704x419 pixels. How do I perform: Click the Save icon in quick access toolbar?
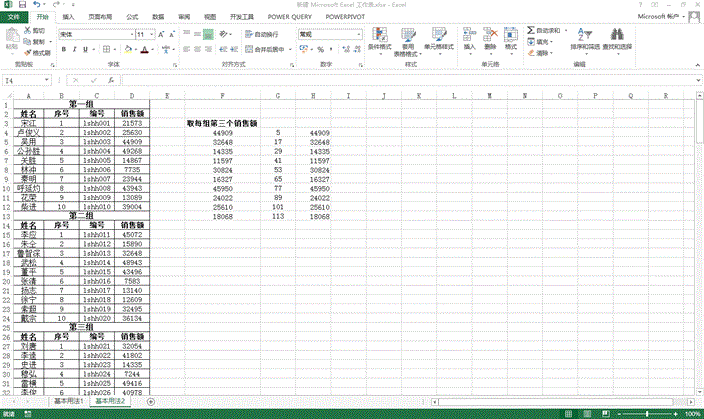[20, 5]
